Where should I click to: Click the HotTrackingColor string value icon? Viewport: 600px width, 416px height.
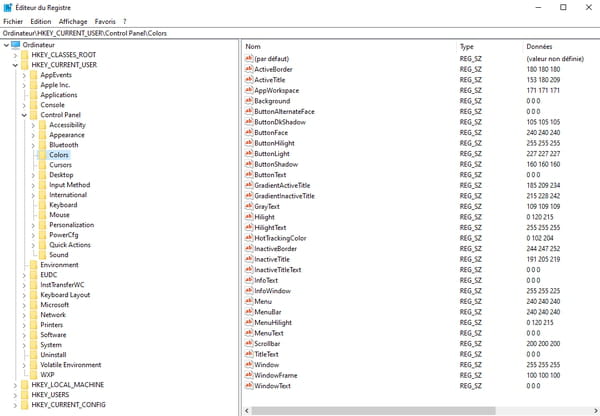249,238
